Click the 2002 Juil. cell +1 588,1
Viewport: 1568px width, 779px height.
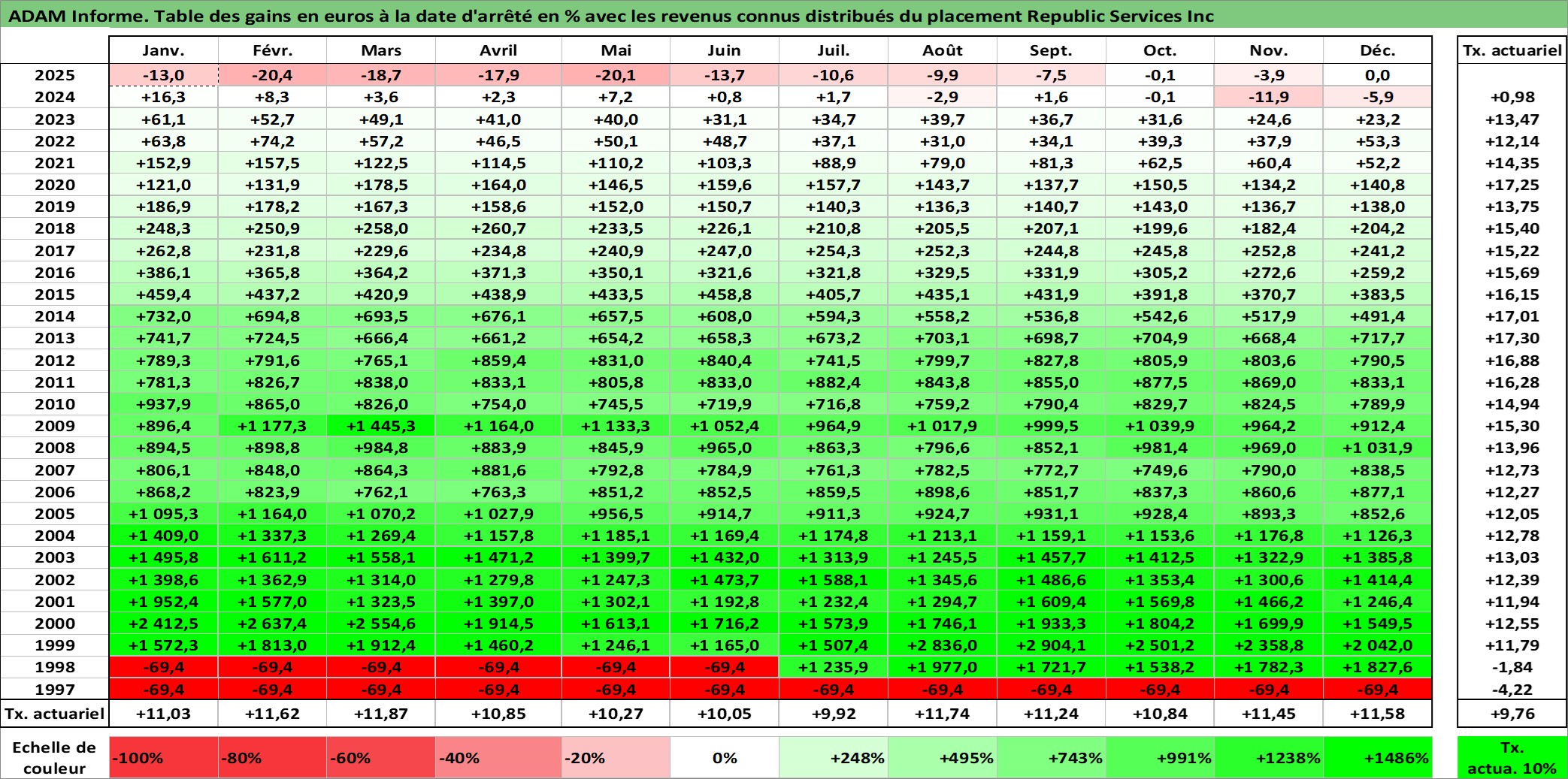pos(834,580)
